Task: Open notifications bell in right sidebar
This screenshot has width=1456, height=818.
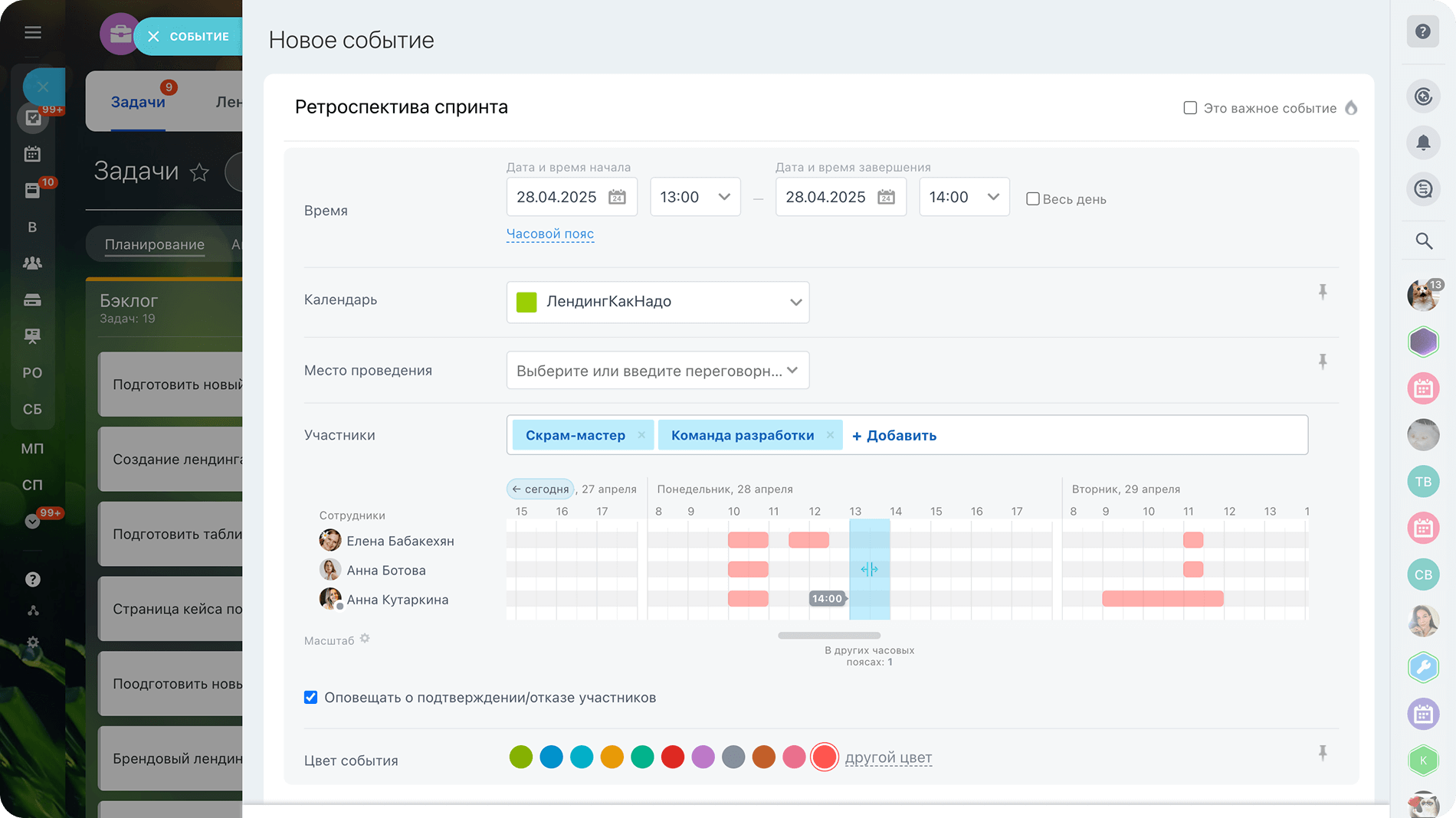Action: [1423, 142]
